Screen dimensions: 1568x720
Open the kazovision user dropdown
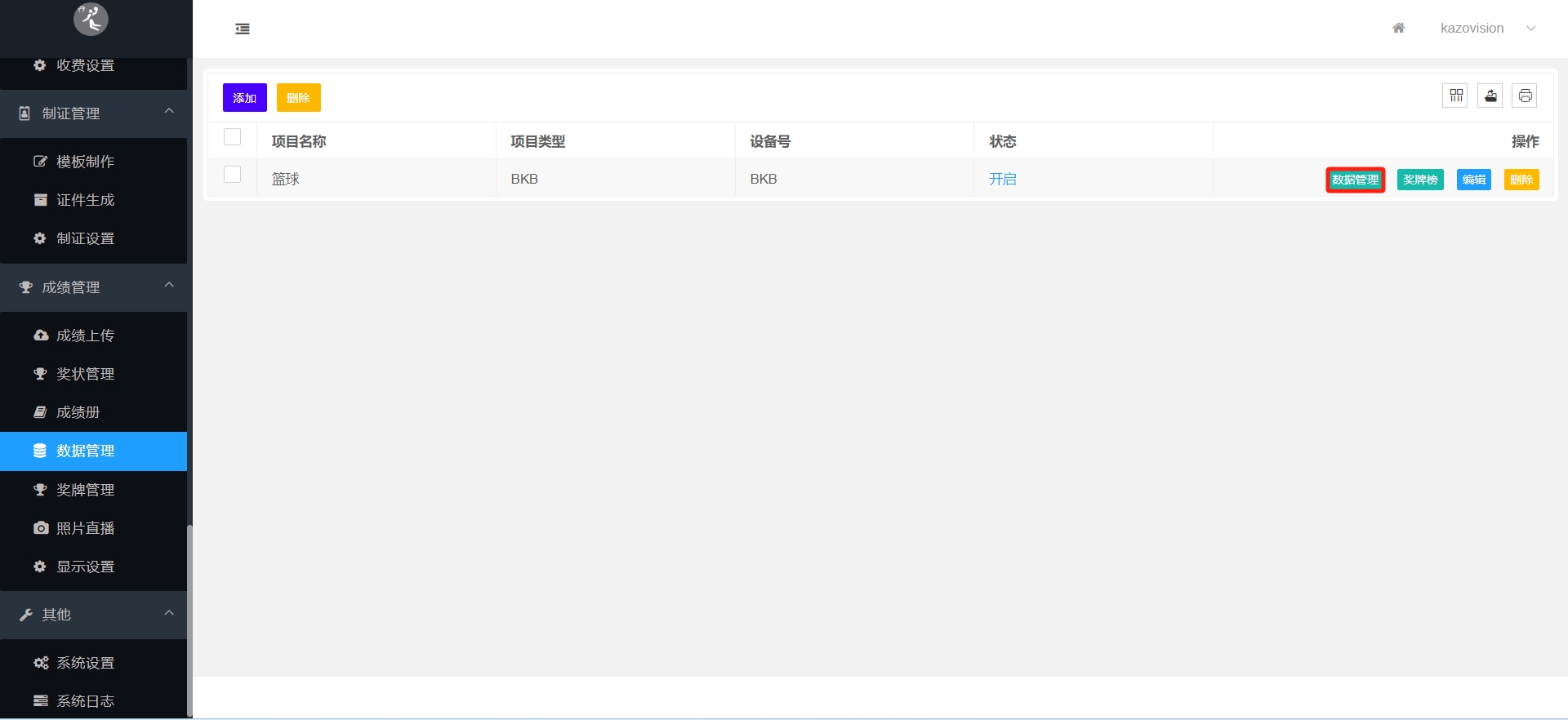click(1486, 28)
